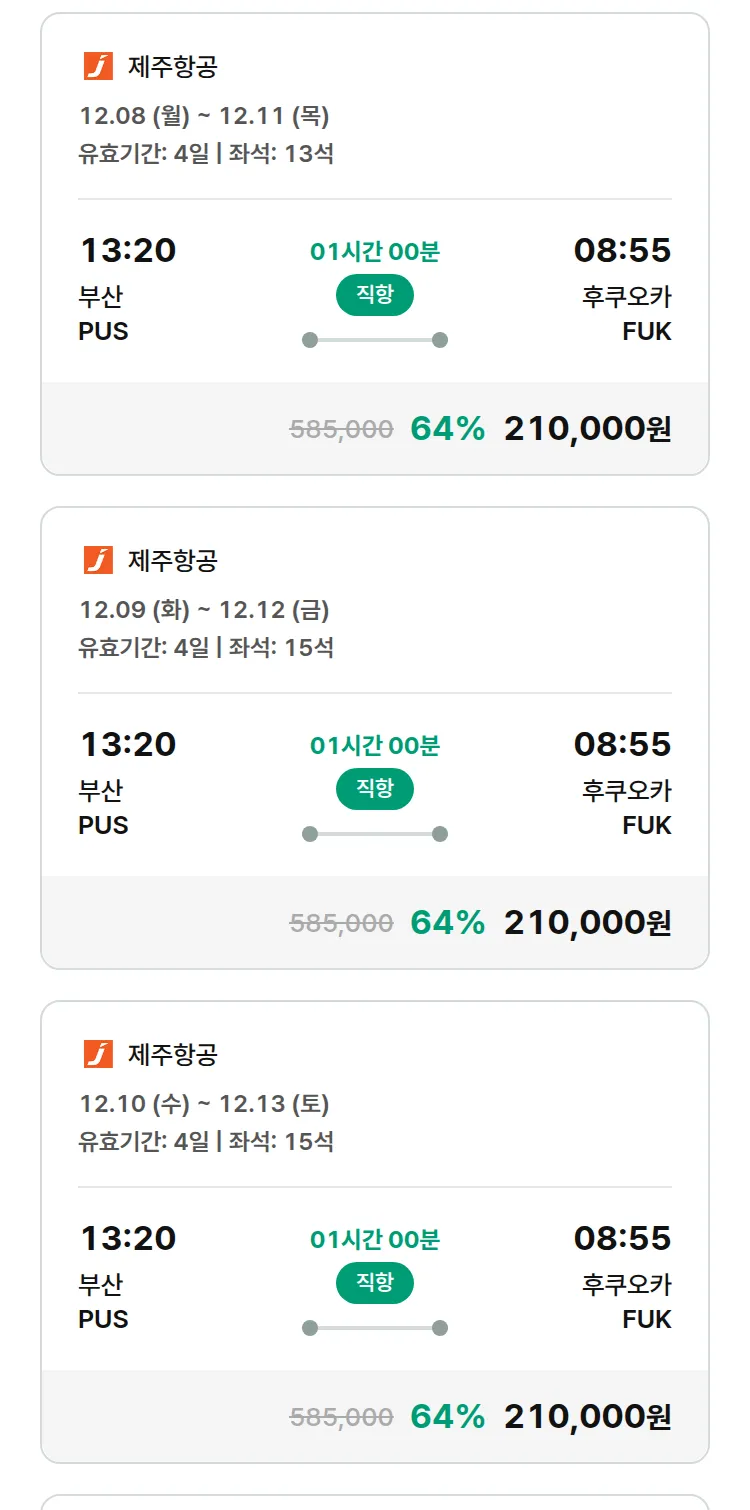
Task: Click 직항 badge on the 12.10 flight
Action: point(374,1283)
